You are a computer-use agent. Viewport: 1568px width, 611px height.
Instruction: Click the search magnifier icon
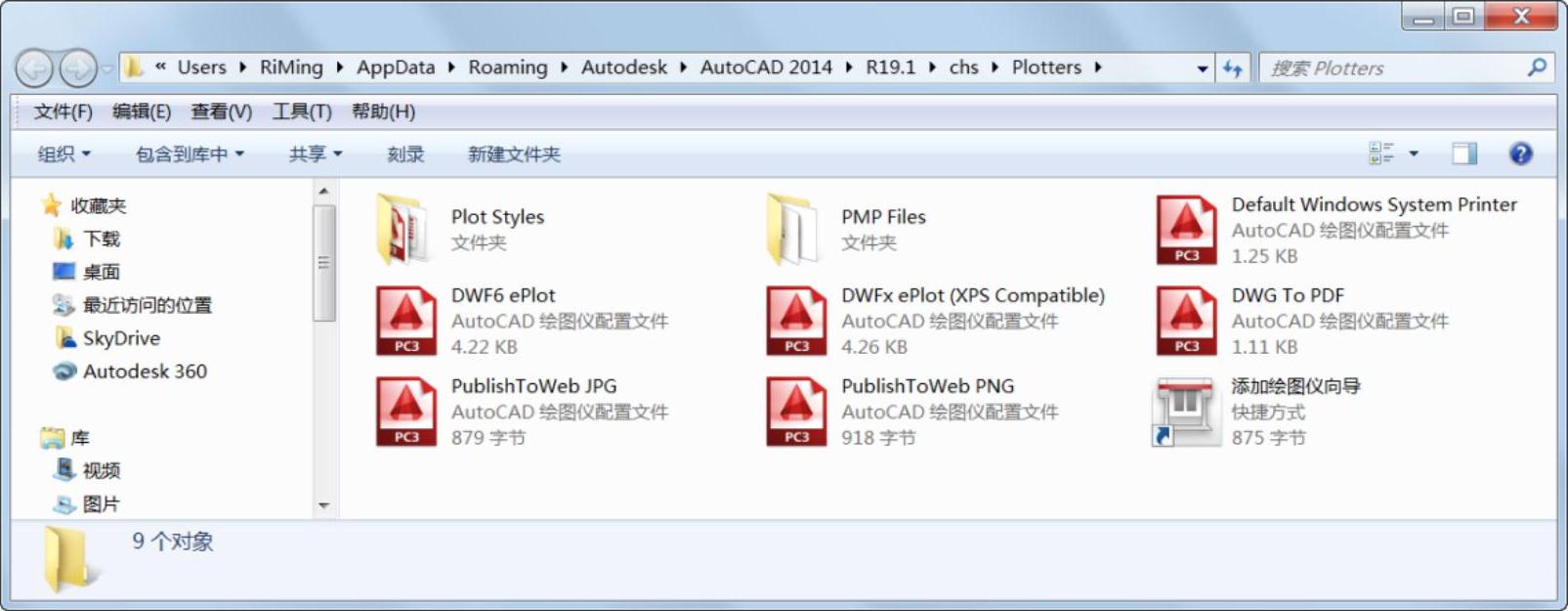click(1537, 67)
